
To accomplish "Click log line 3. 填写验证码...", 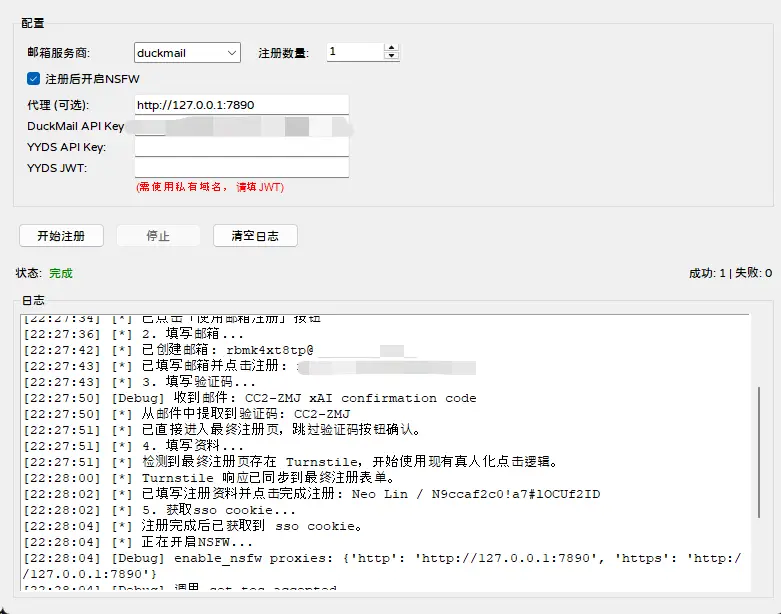I will click(x=139, y=382).
